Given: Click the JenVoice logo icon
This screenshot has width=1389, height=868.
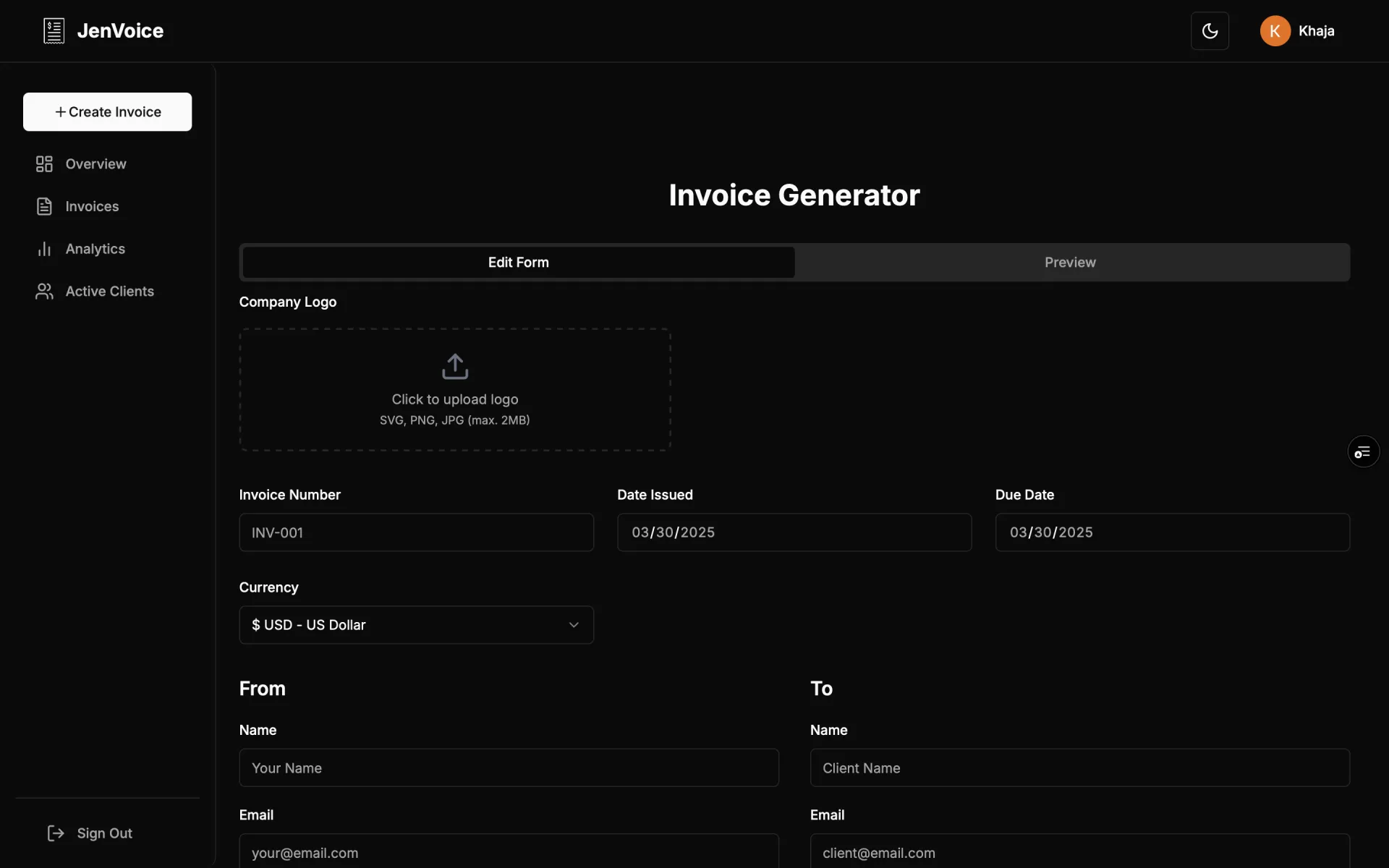Looking at the screenshot, I should [x=54, y=31].
